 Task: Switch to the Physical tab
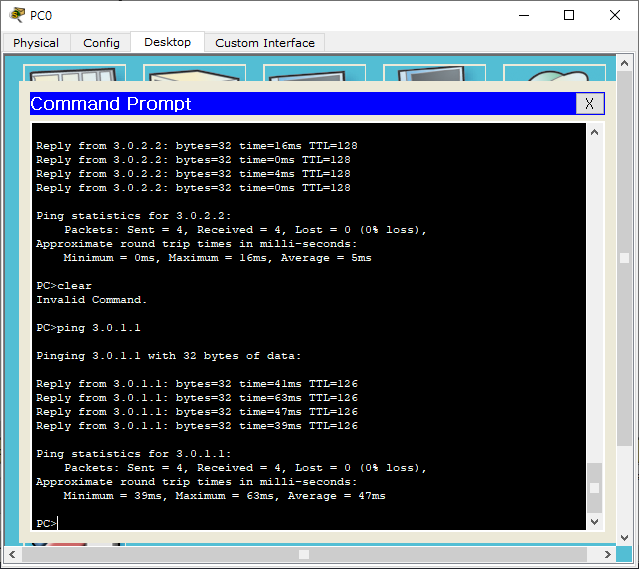(36, 43)
